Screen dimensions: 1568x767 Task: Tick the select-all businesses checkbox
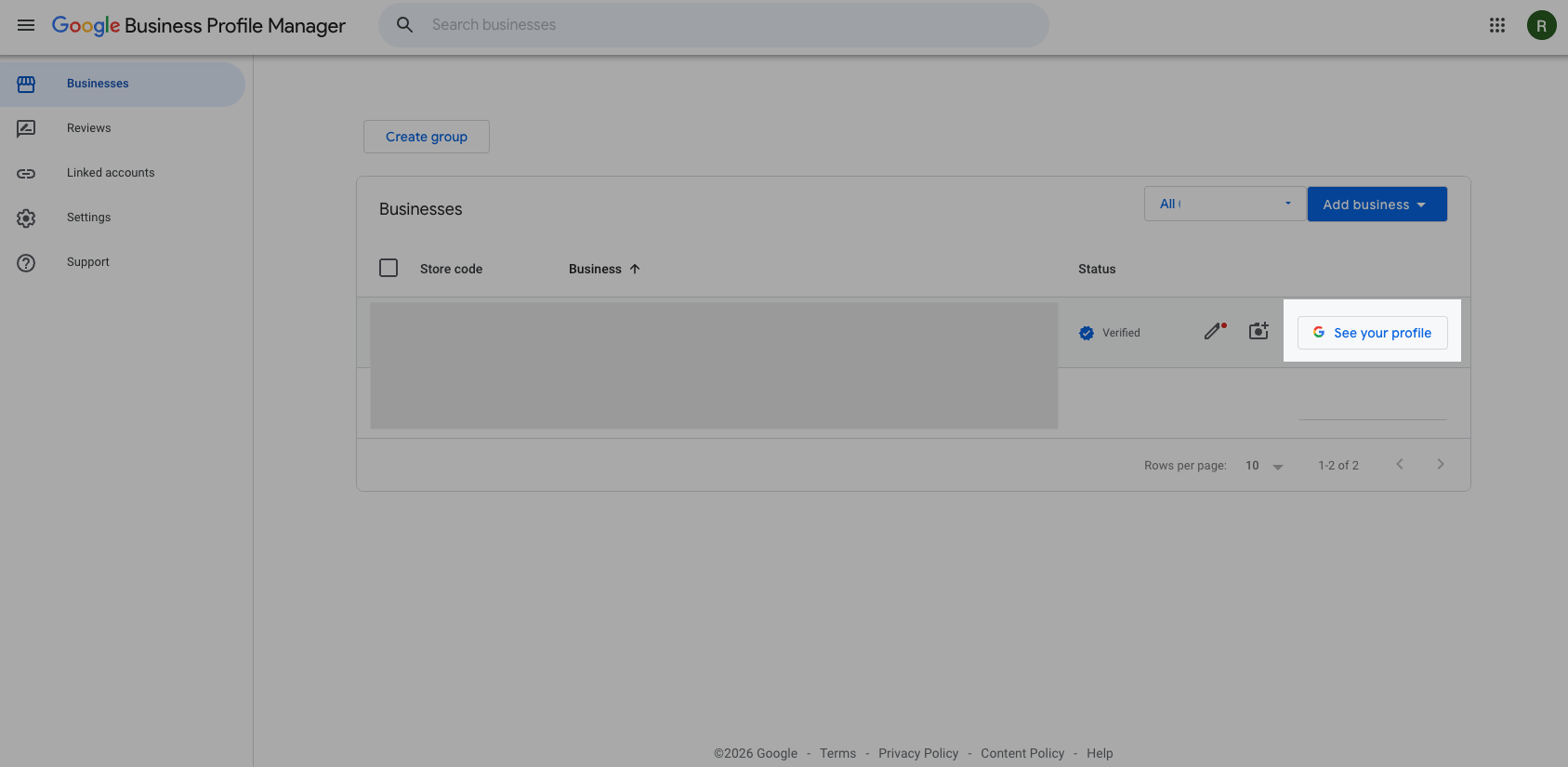pyautogui.click(x=389, y=268)
